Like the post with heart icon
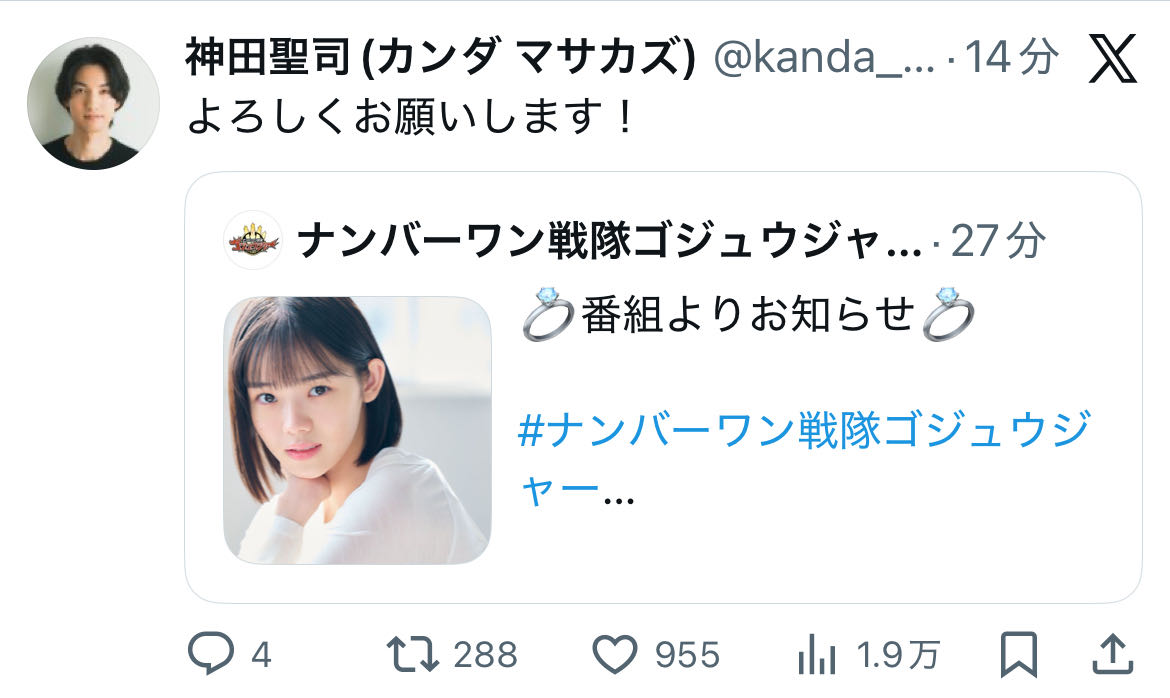This screenshot has width=1170, height=698. [614, 655]
